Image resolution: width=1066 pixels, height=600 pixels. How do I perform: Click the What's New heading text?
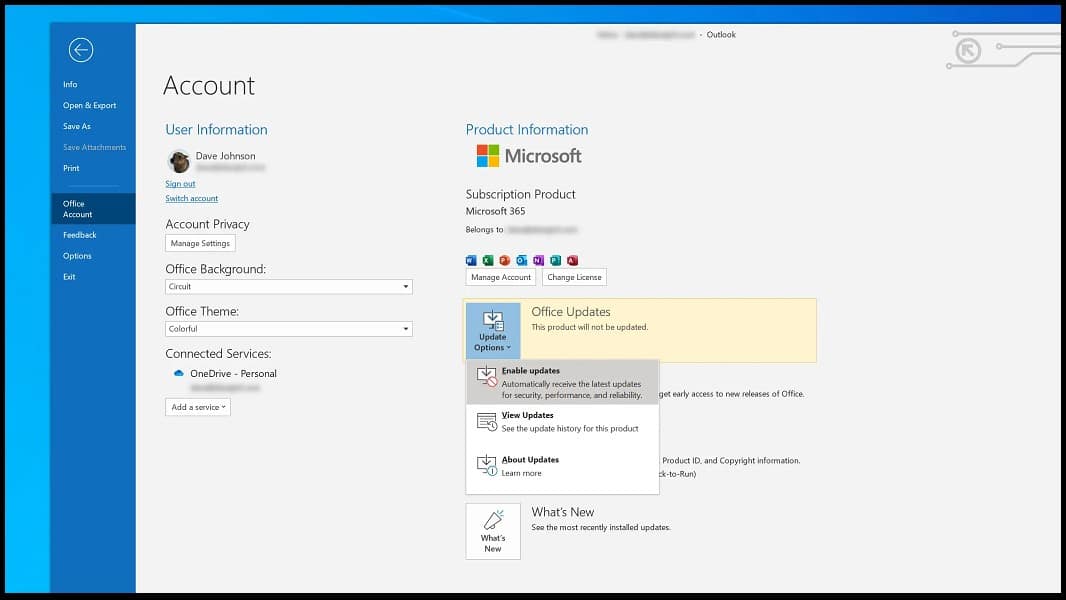tap(563, 512)
